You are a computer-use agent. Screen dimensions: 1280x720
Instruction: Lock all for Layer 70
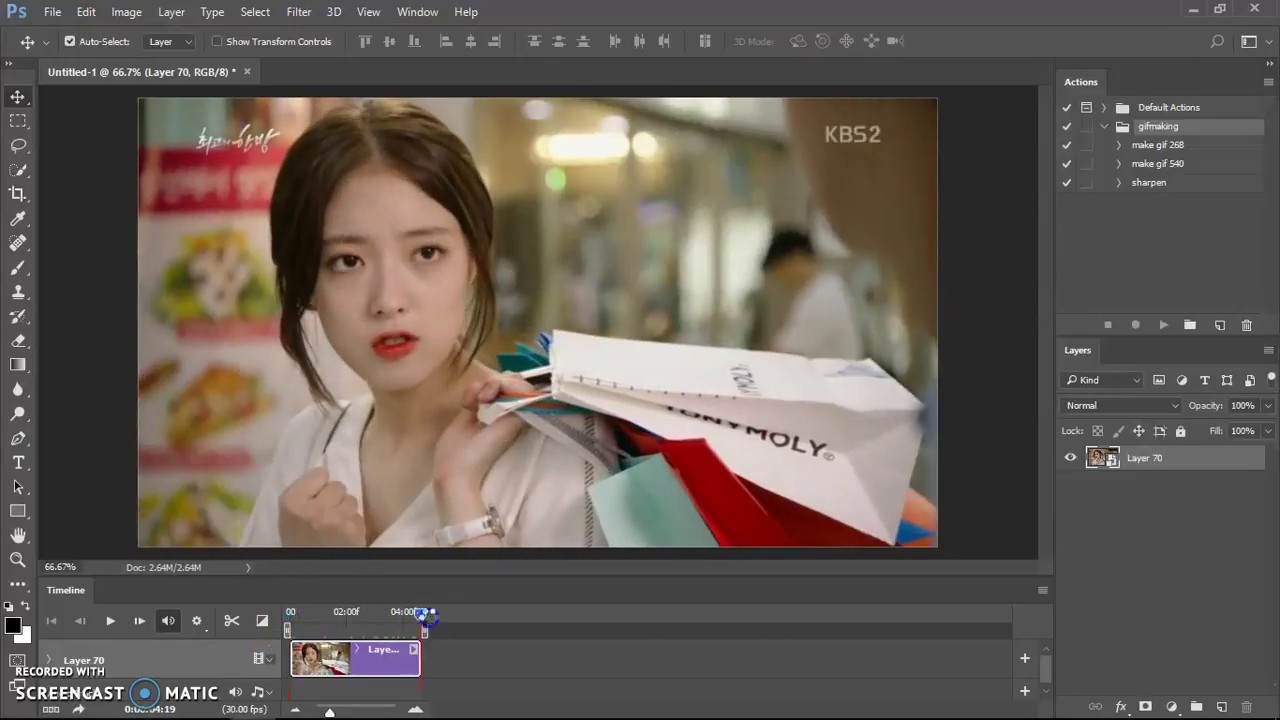click(1180, 431)
